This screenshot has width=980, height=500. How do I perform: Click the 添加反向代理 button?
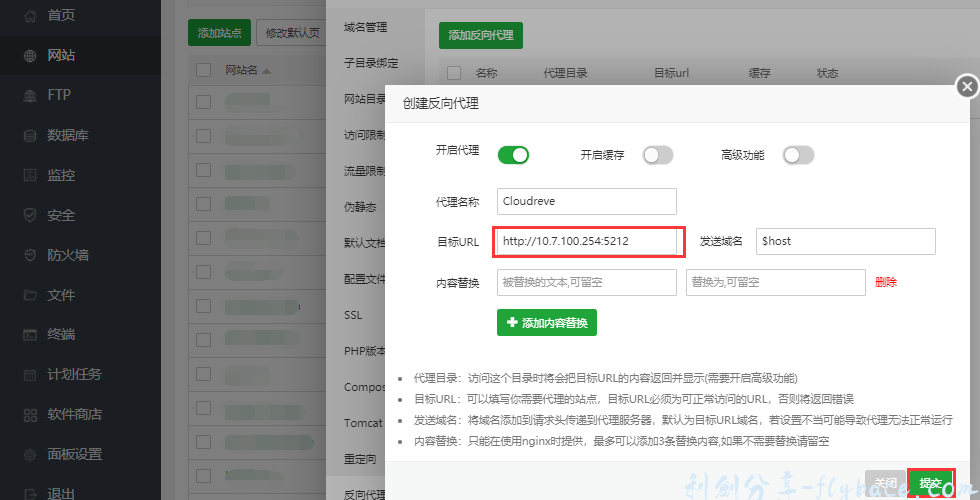tap(481, 36)
